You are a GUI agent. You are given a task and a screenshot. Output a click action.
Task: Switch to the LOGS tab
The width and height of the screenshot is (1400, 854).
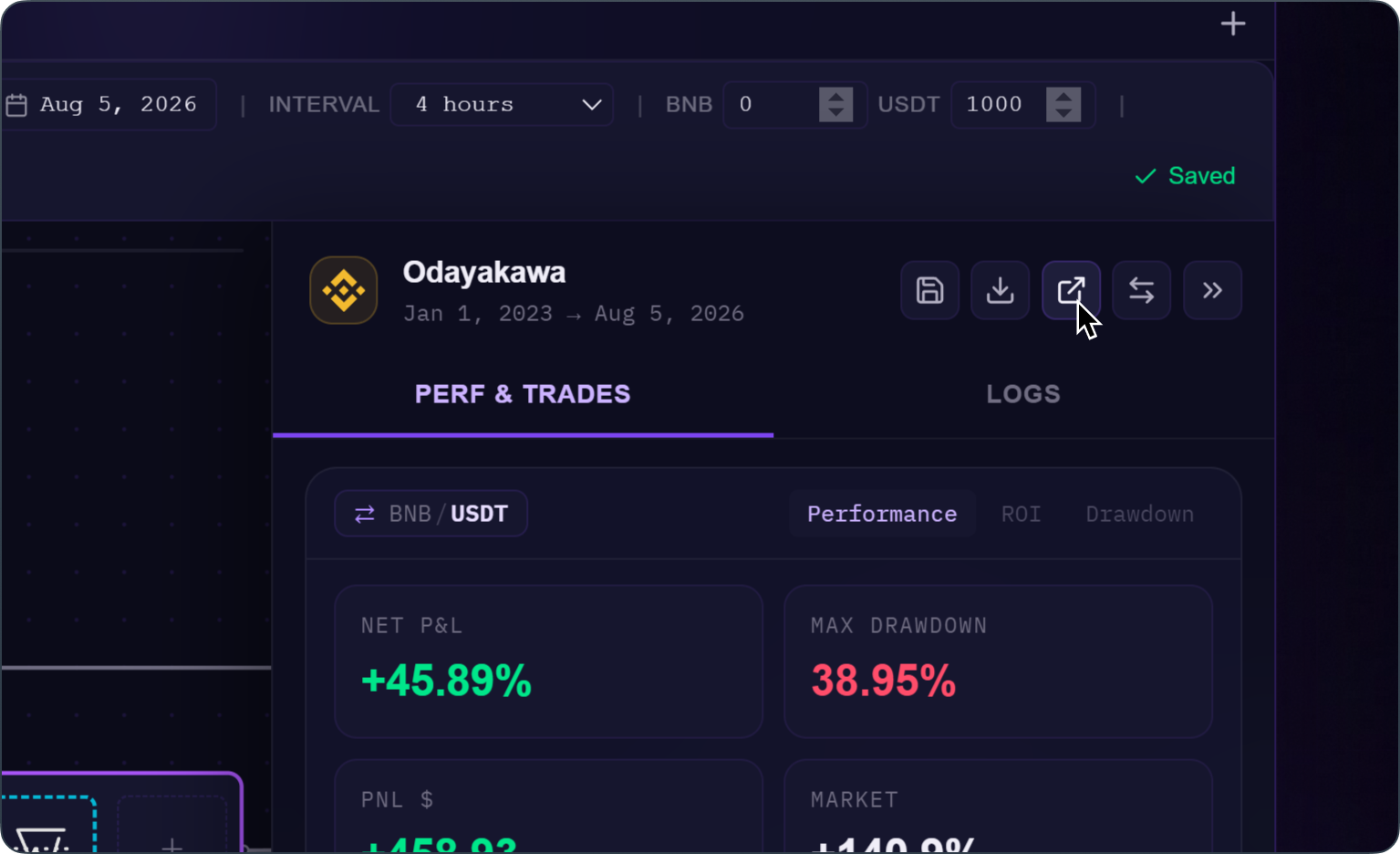[1023, 394]
